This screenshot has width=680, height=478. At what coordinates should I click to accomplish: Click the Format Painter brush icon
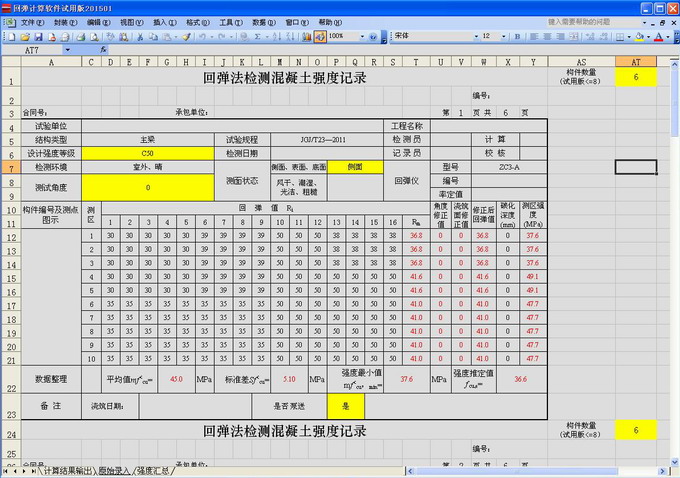point(186,36)
